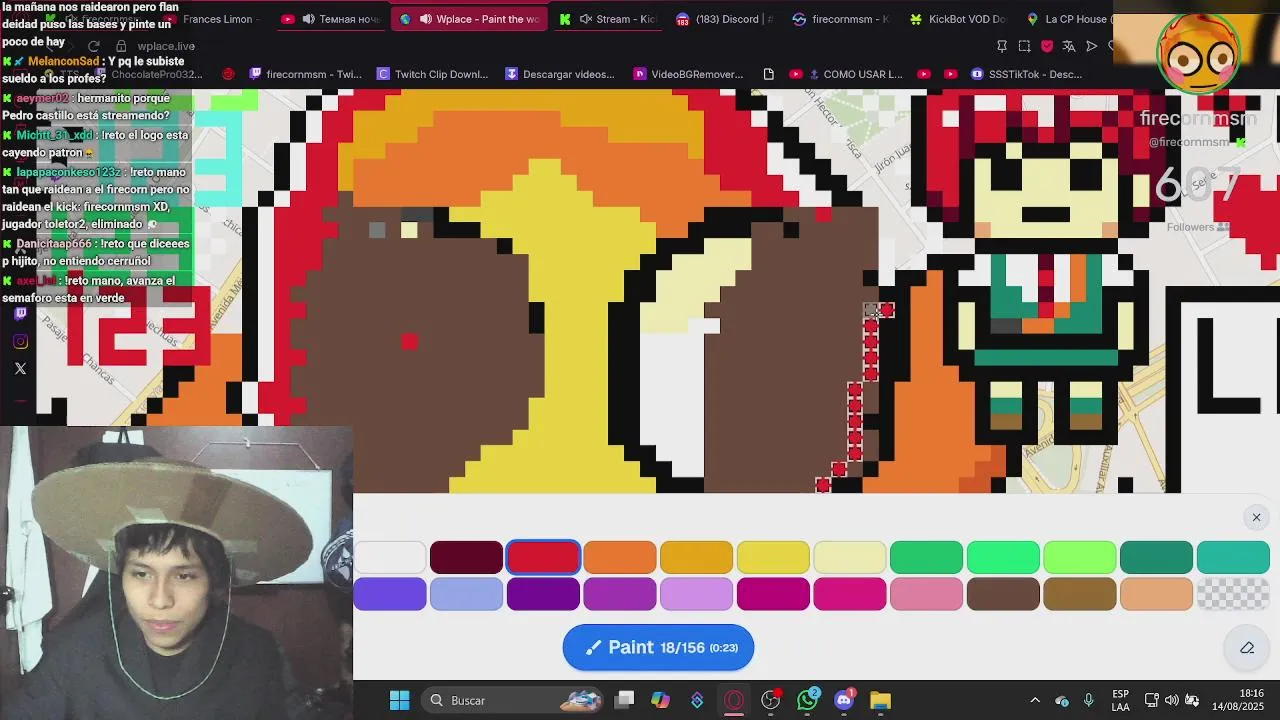Pick the pale yellow color swatch
1280x720 pixels.
coord(850,557)
